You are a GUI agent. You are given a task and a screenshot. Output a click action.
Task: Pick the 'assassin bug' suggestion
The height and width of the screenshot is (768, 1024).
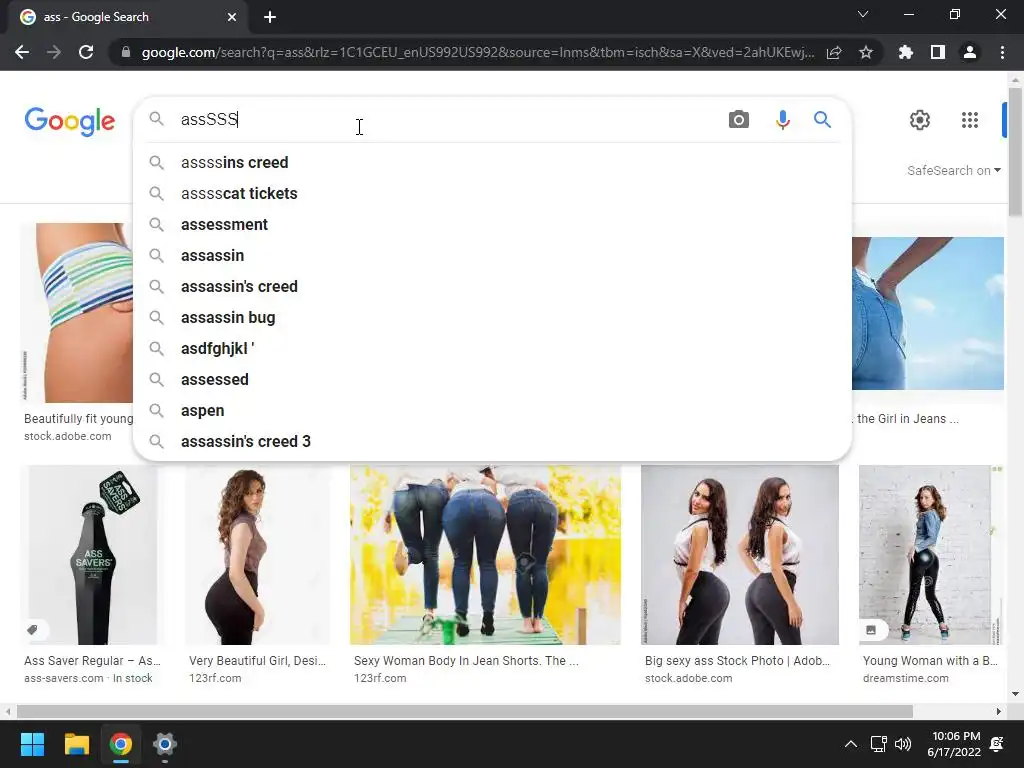click(492, 317)
